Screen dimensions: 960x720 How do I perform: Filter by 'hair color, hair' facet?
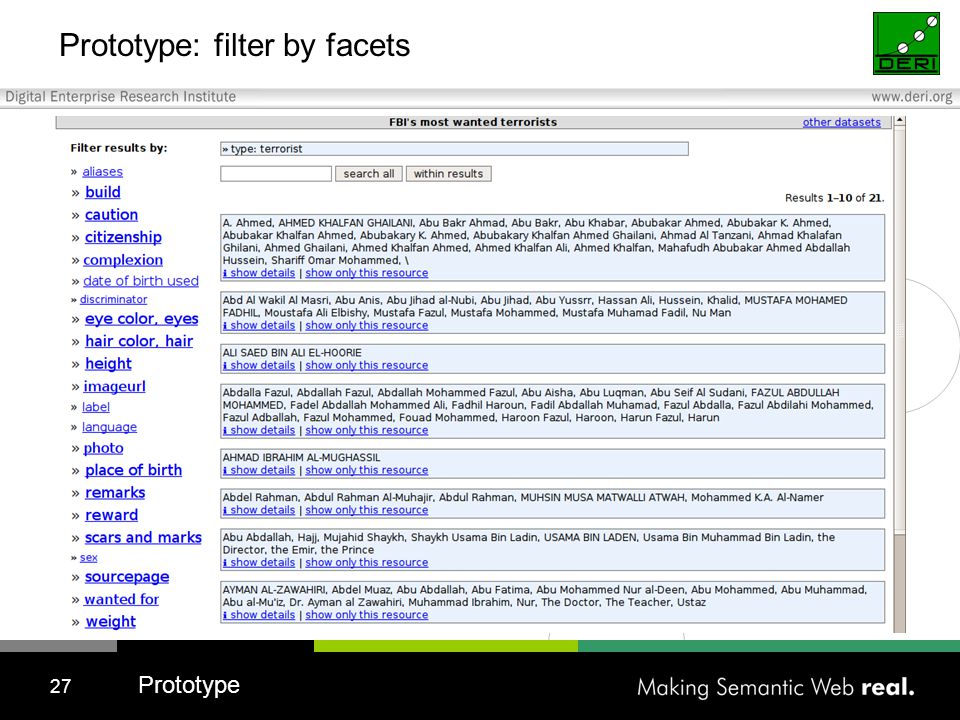pos(139,341)
